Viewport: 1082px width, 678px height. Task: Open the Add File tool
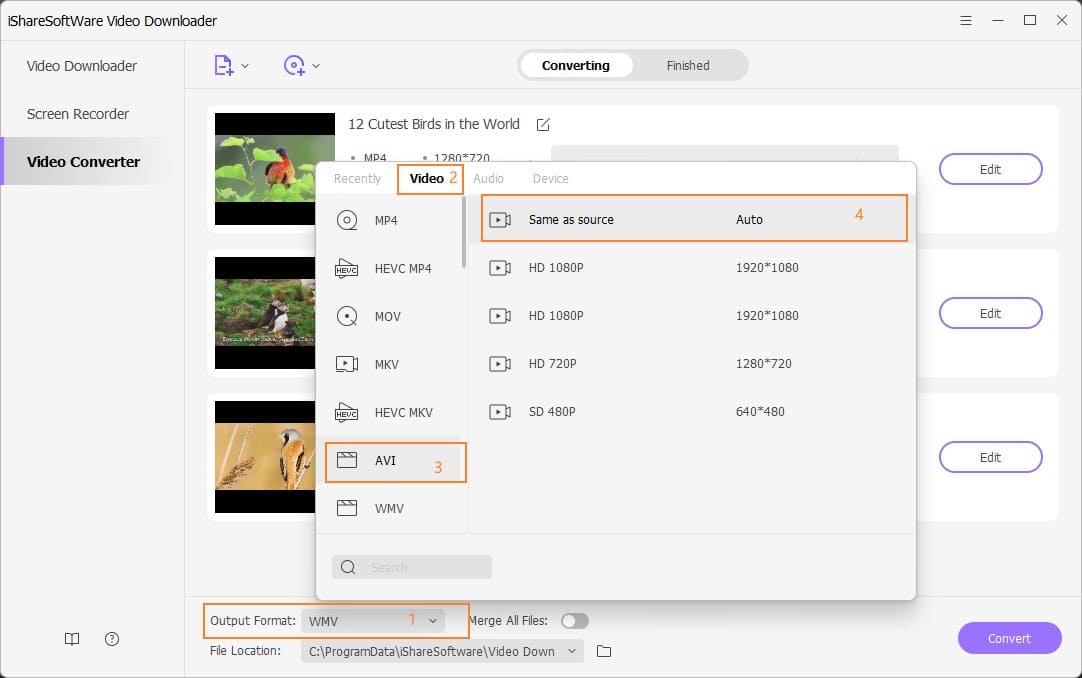tap(224, 64)
